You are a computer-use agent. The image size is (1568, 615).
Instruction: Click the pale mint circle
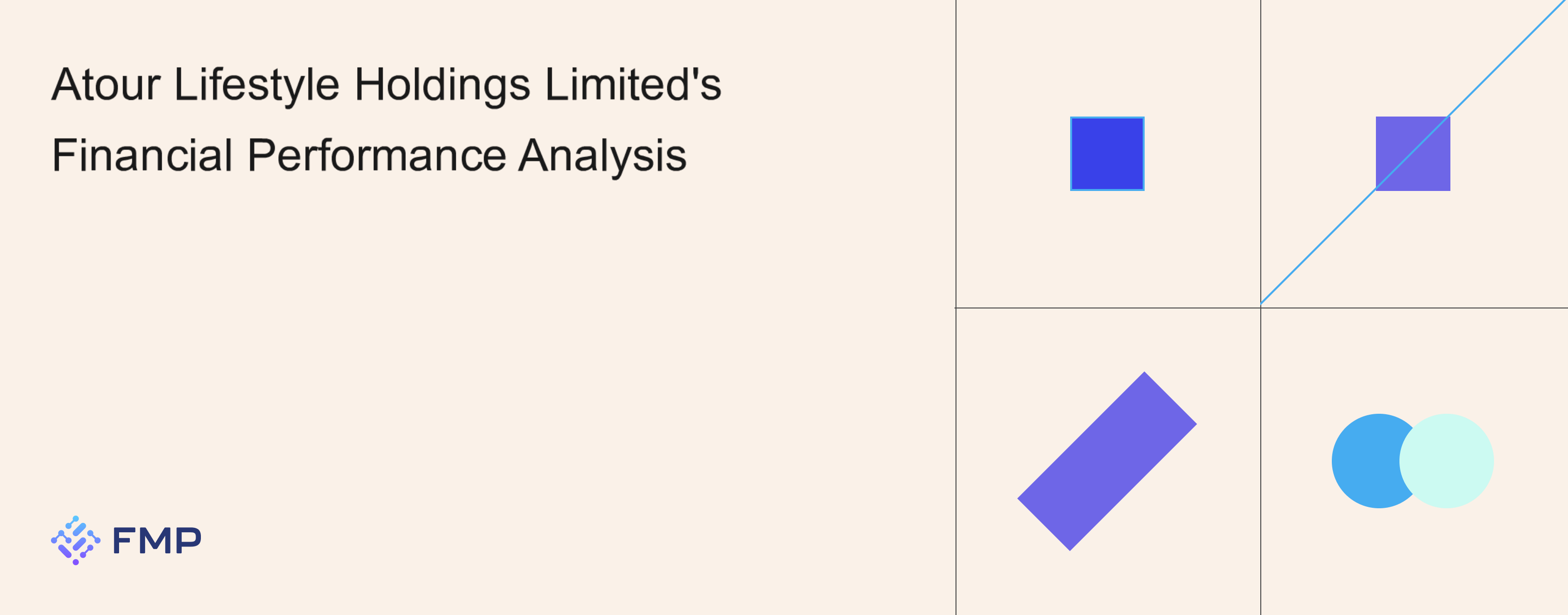click(x=1447, y=461)
